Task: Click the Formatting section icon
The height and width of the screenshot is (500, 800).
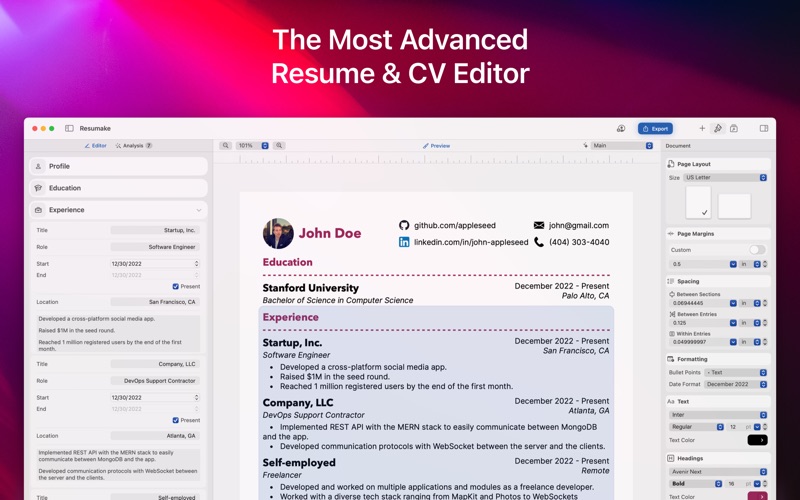Action: click(x=671, y=359)
